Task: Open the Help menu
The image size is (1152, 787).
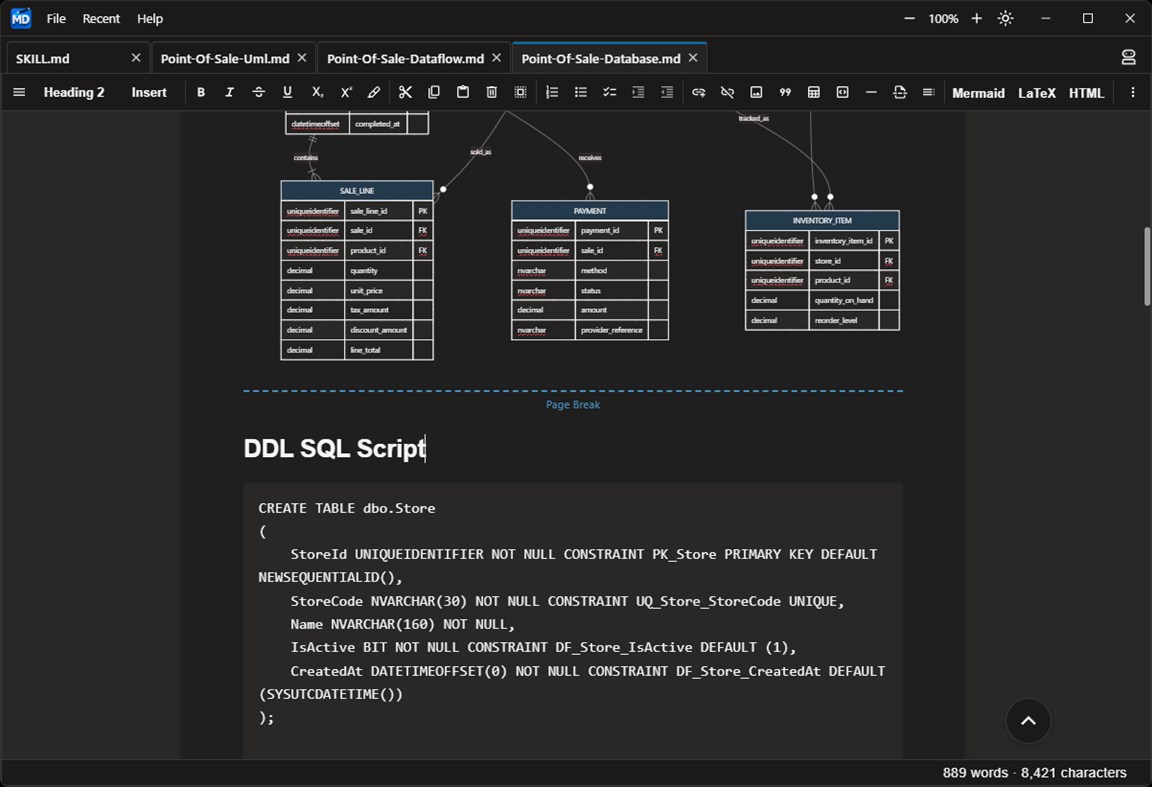Action: click(x=150, y=18)
